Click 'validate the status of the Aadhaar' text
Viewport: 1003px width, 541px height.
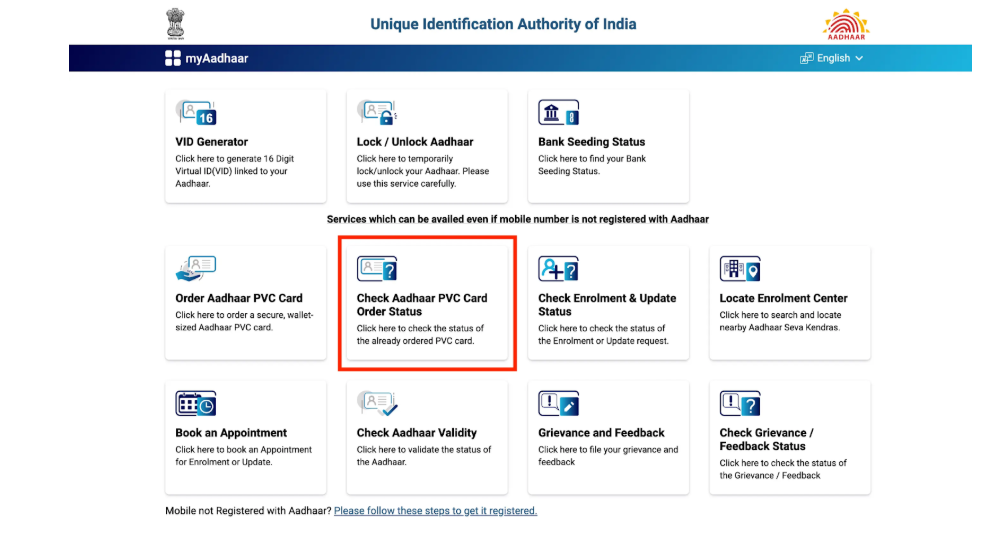pos(424,456)
